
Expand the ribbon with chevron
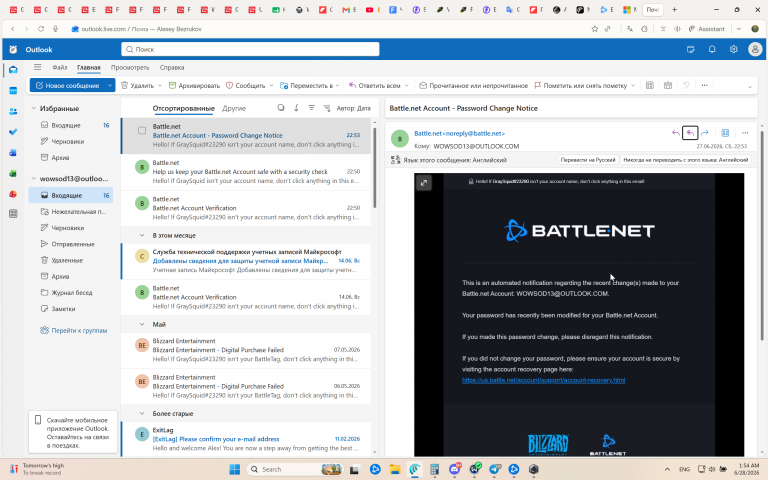pyautogui.click(x=749, y=87)
